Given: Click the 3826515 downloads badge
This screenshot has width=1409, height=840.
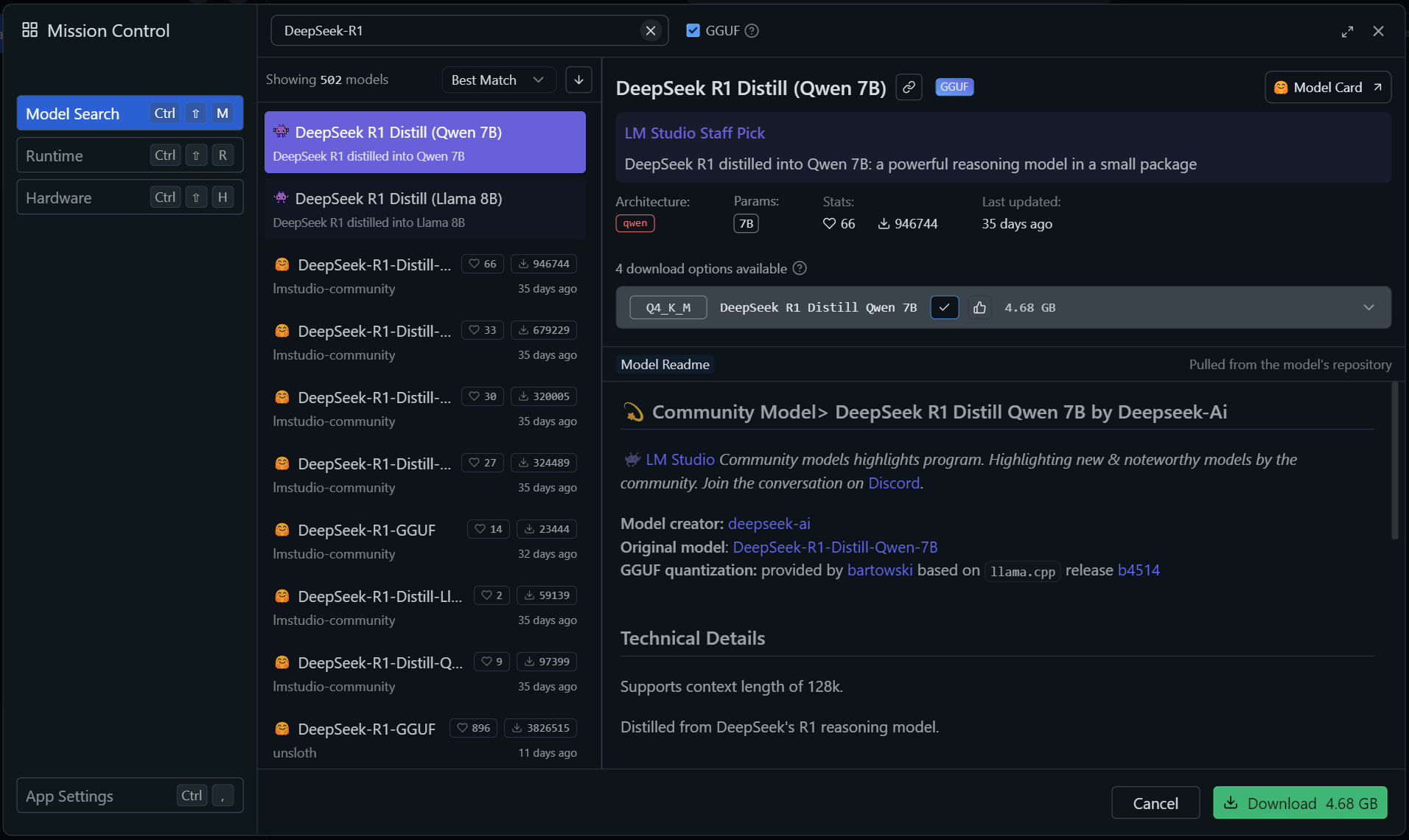Looking at the screenshot, I should coord(541,728).
